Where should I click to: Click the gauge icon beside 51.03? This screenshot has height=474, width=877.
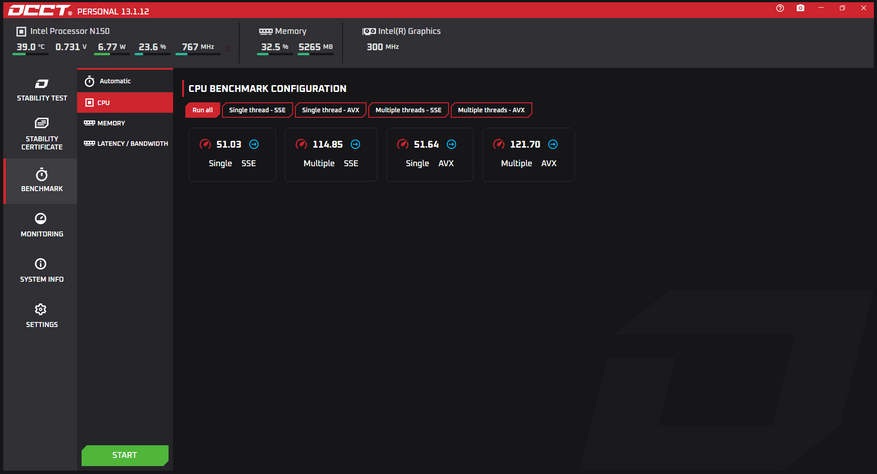pyautogui.click(x=205, y=144)
